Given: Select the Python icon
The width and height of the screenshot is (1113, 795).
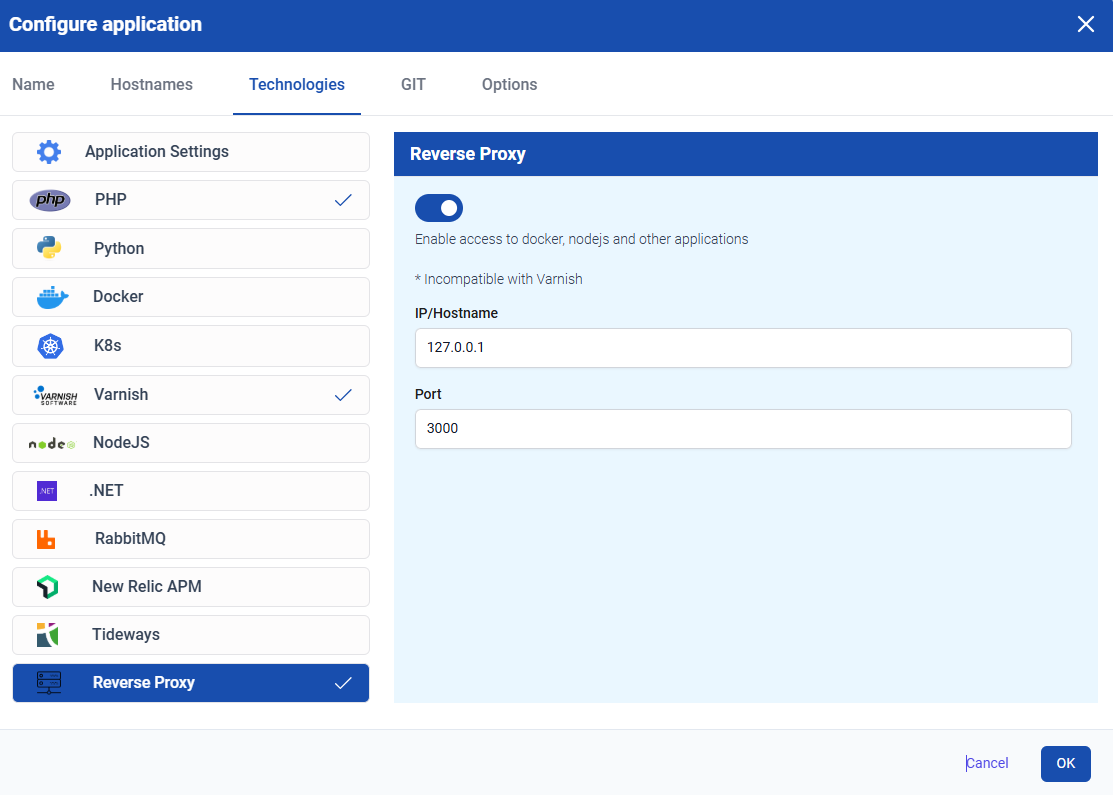Looking at the screenshot, I should [x=49, y=248].
